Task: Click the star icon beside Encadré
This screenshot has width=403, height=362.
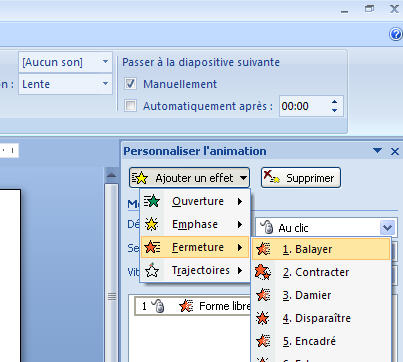Action: 263,341
